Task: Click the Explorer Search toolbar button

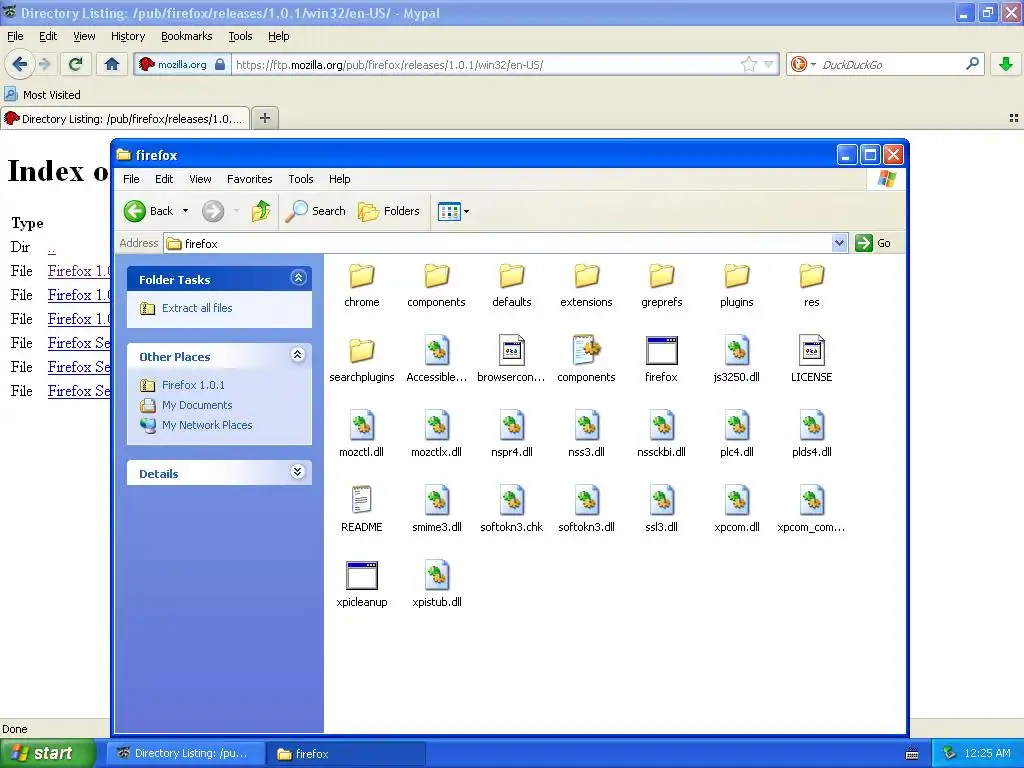Action: coord(315,211)
